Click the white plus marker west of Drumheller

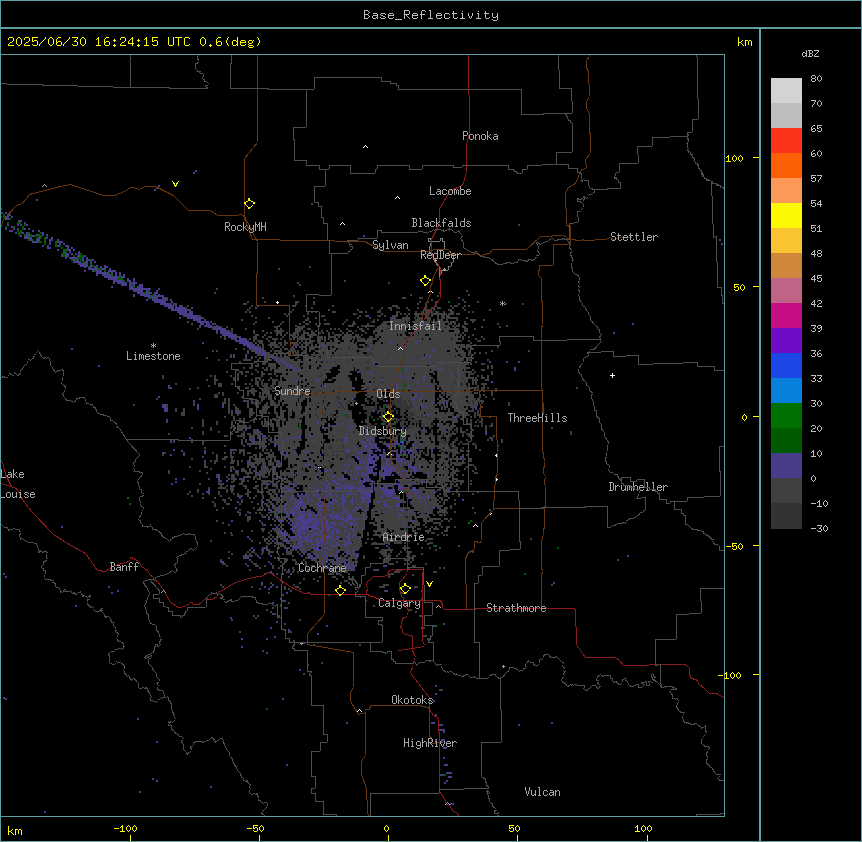point(612,375)
